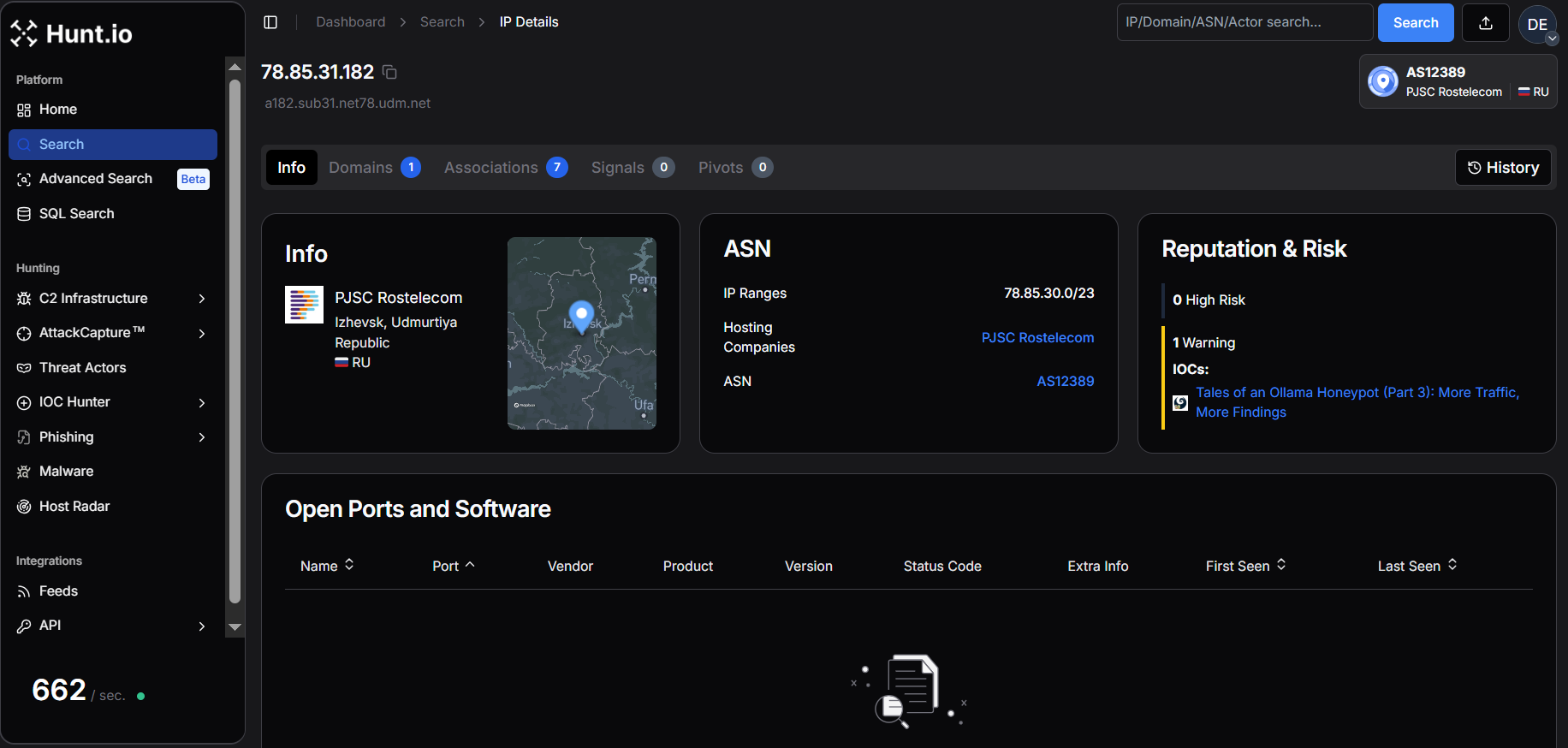Screen dimensions: 1568x748
Task: Click the C2 Infrastructure bug icon
Action: coord(24,299)
